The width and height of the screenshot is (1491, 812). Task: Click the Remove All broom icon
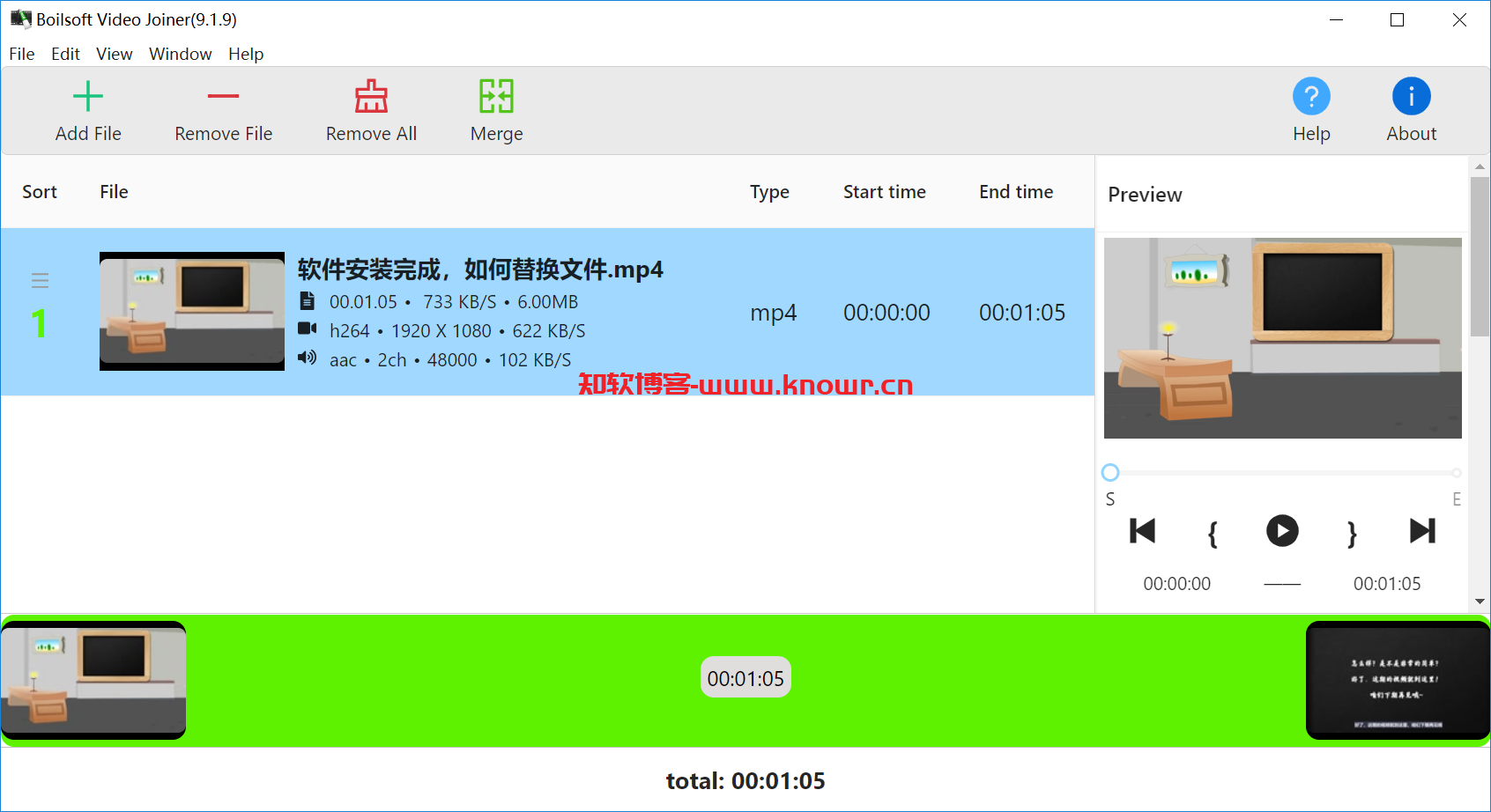pos(371,96)
